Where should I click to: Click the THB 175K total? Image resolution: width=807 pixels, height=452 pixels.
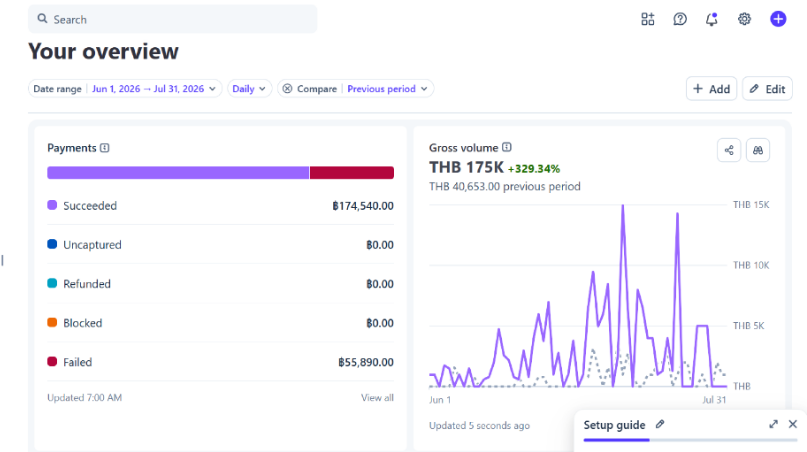466,167
